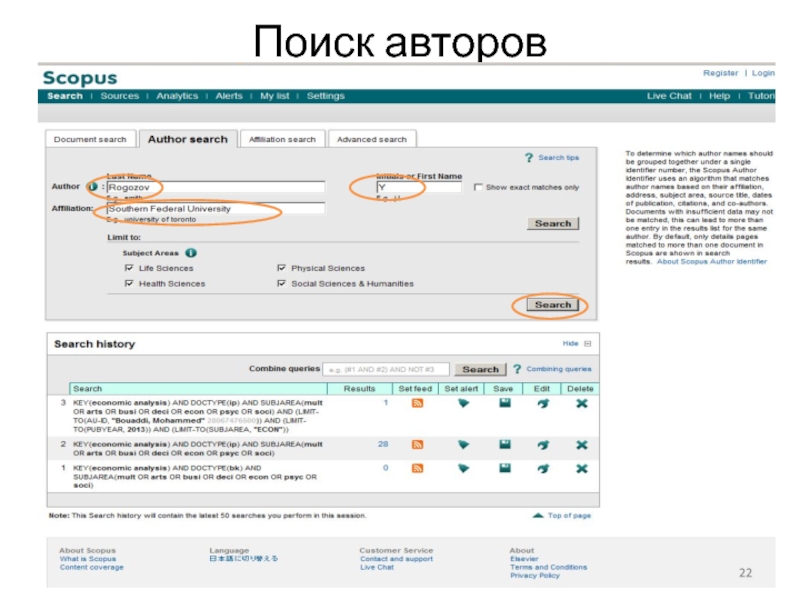Screen dimensions: 800x600
Task: Open Privacy Policy footer link
Action: (x=535, y=575)
